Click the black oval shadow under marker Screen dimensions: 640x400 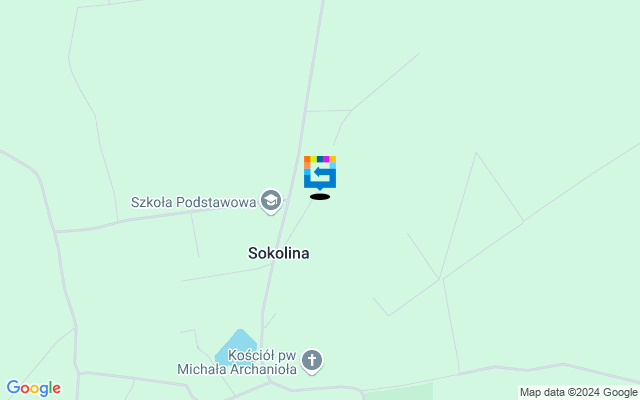pos(320,197)
